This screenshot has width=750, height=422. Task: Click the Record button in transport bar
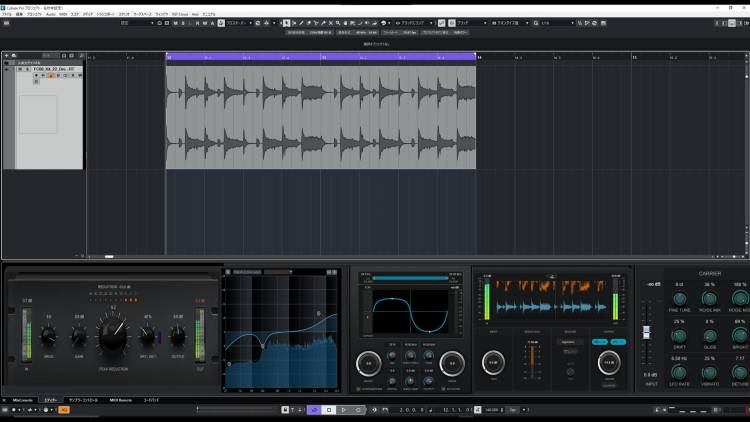(x=358, y=410)
